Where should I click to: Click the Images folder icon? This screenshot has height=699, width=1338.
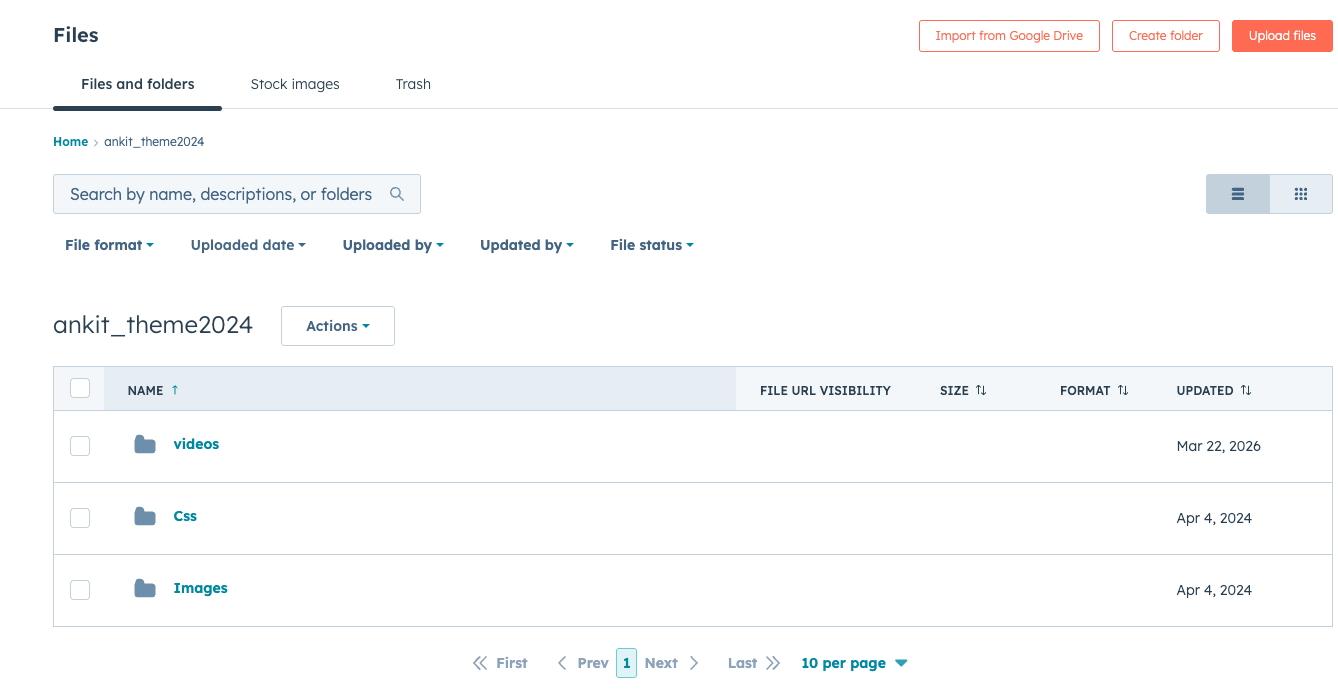point(145,589)
